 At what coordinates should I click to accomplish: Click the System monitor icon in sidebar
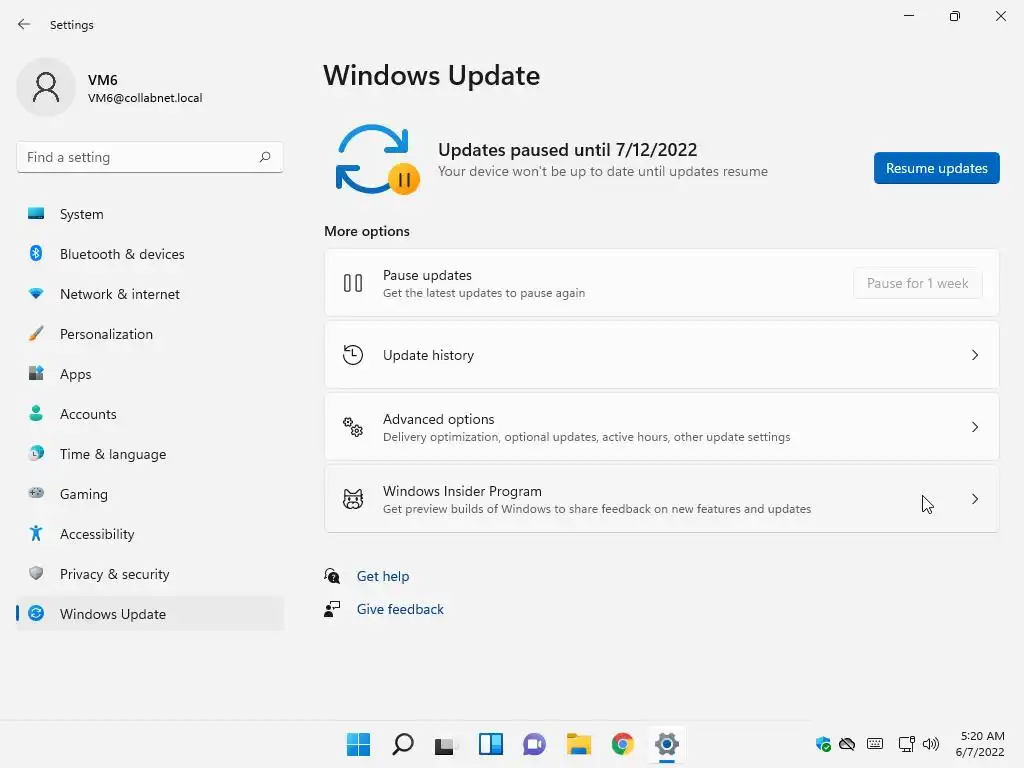(36, 214)
